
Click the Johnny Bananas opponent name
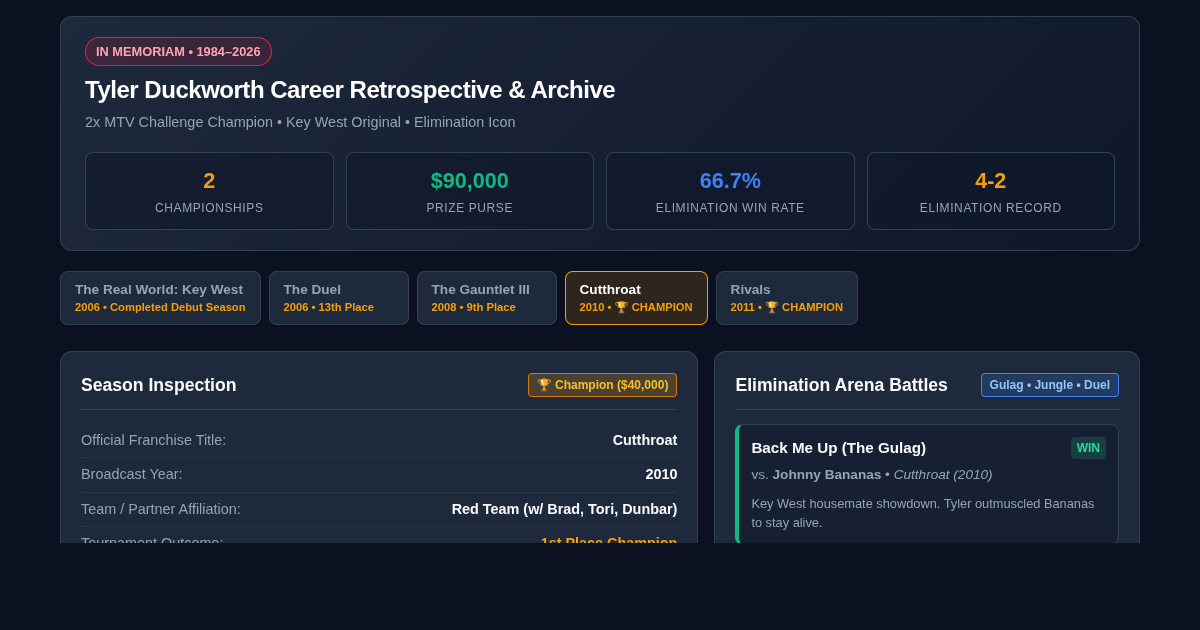point(826,474)
